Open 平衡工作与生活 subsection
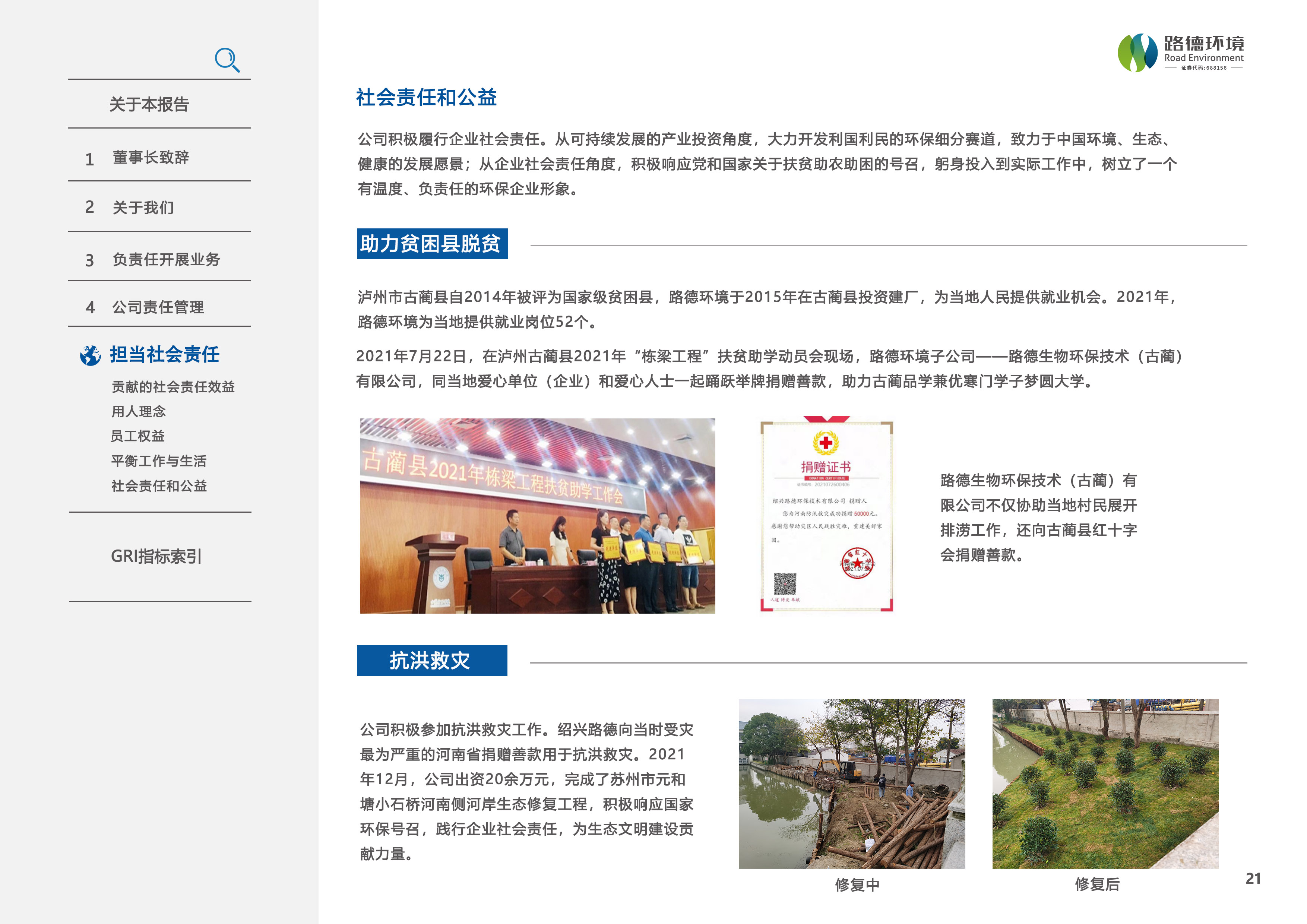Image resolution: width=1307 pixels, height=924 pixels. click(x=159, y=461)
